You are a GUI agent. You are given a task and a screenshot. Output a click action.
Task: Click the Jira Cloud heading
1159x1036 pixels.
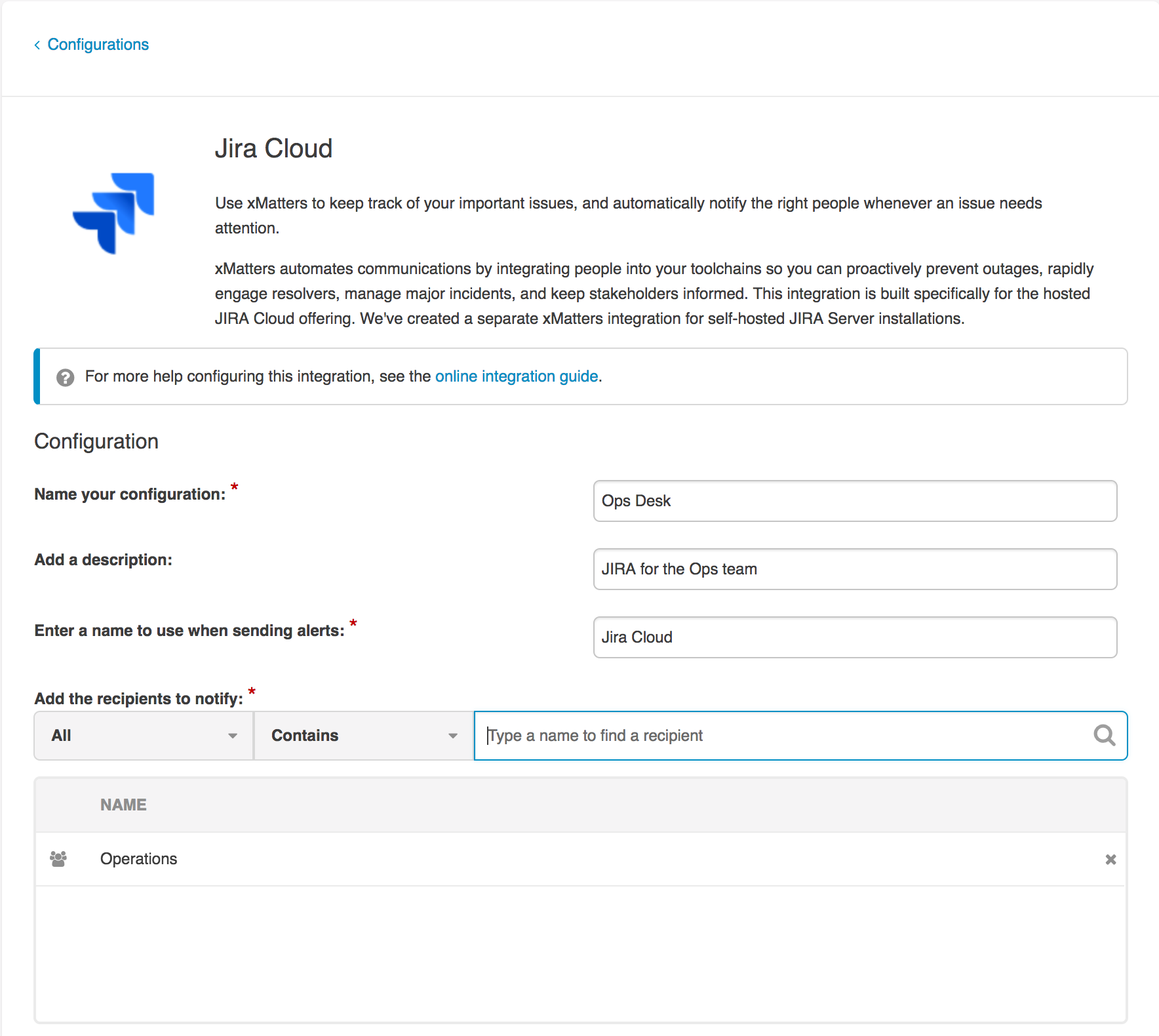273,149
